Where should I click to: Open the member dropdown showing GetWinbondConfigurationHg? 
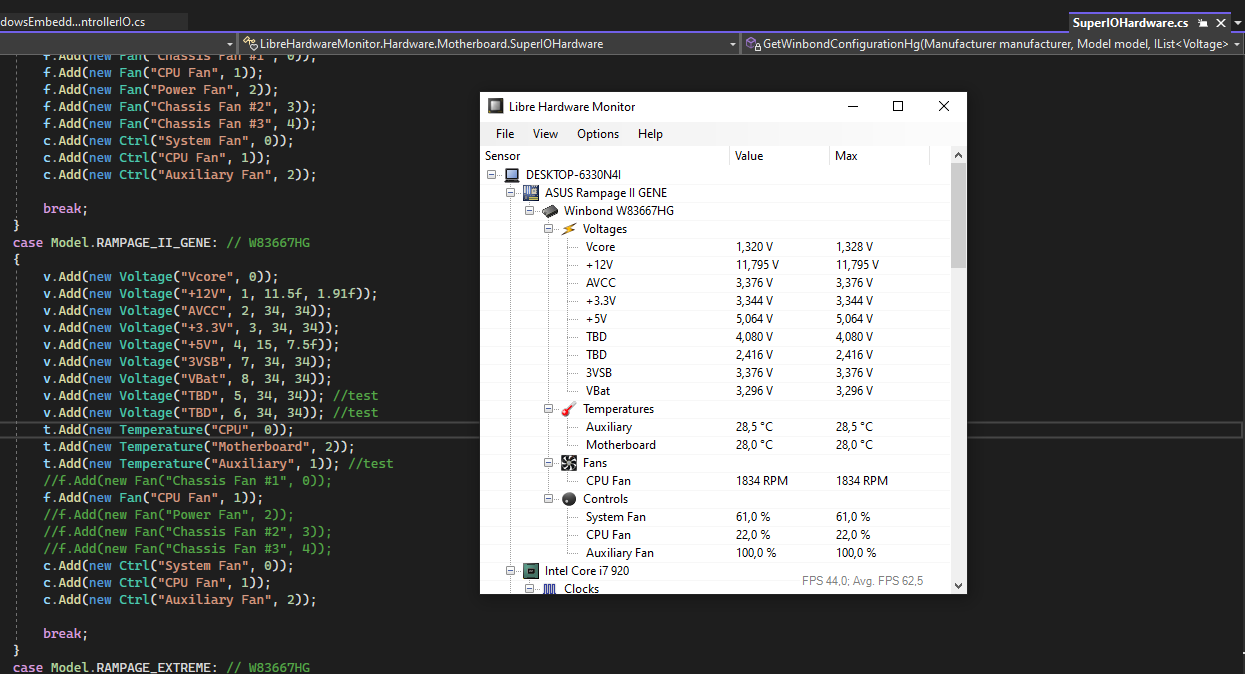pyautogui.click(x=1236, y=44)
